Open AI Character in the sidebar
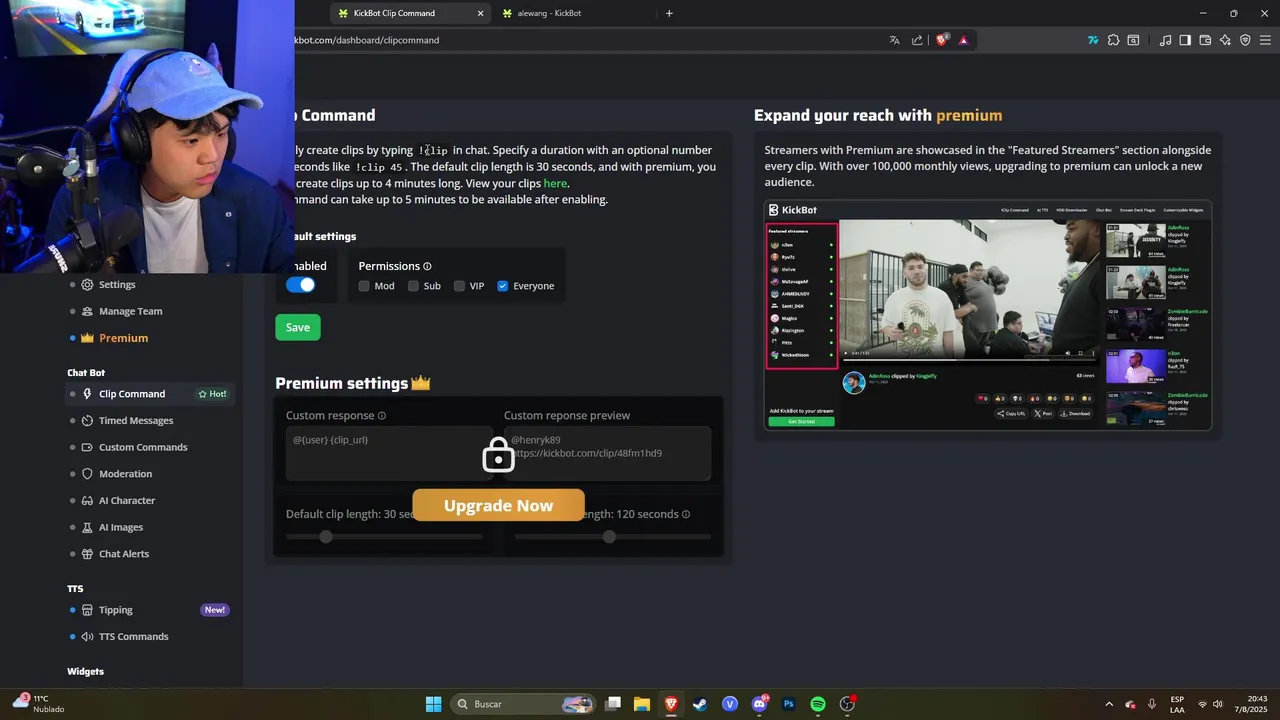Screen dimensions: 1280x720 (x=127, y=501)
